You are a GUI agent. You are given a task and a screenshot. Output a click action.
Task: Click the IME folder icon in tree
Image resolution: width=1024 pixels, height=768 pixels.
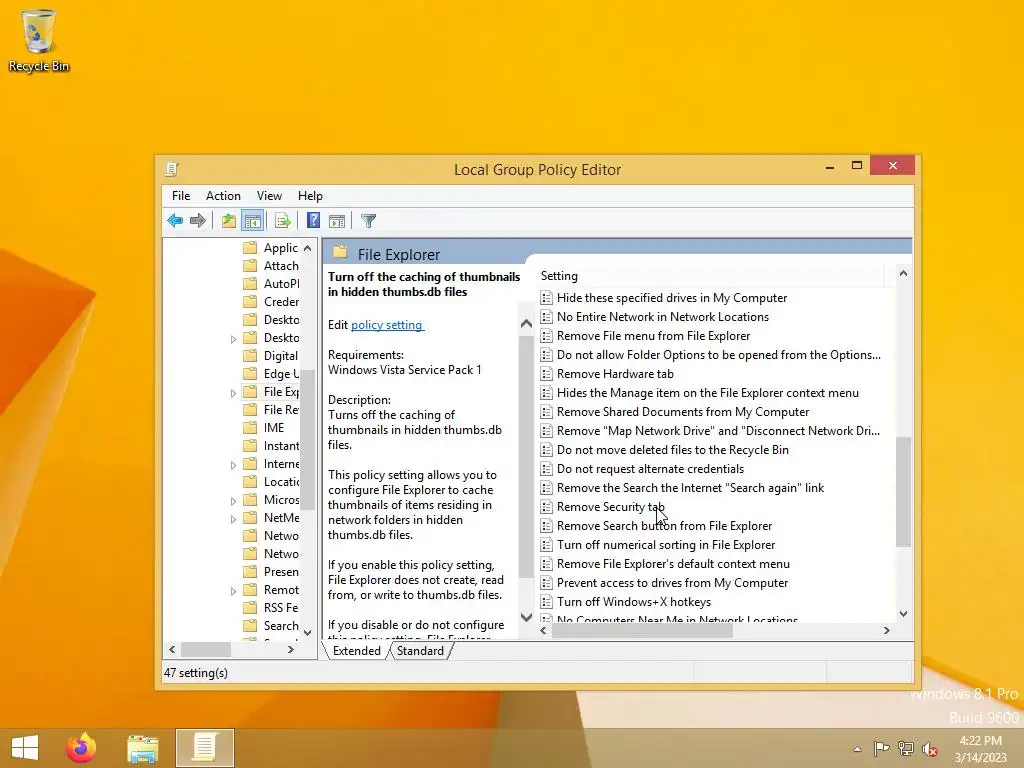250,428
